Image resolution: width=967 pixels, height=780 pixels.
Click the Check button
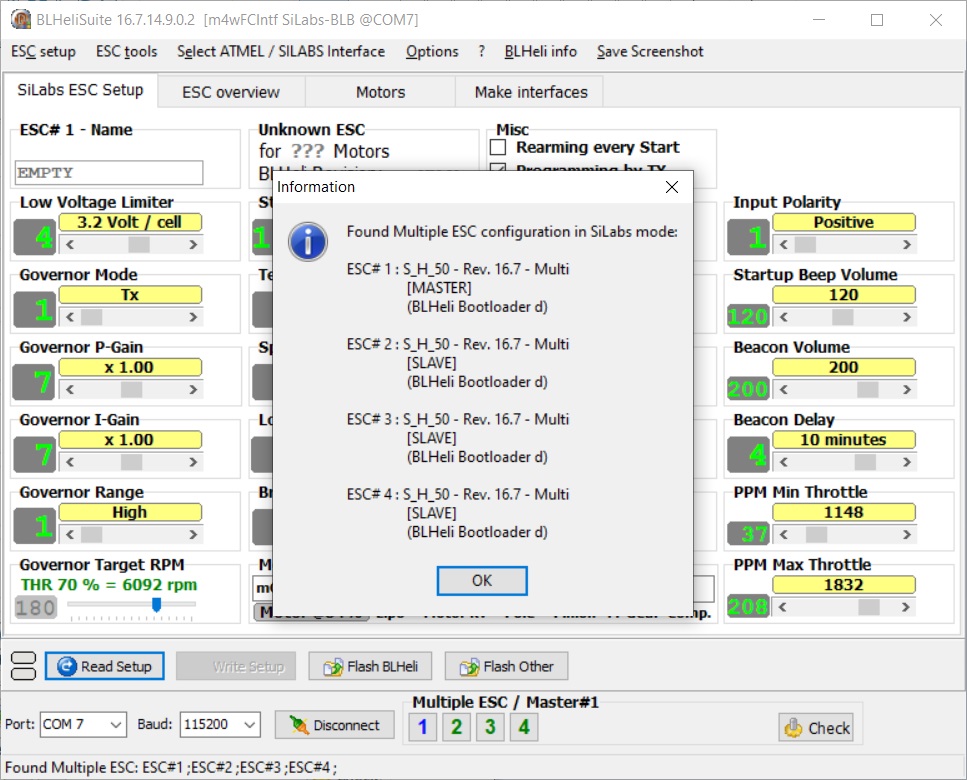tap(816, 728)
